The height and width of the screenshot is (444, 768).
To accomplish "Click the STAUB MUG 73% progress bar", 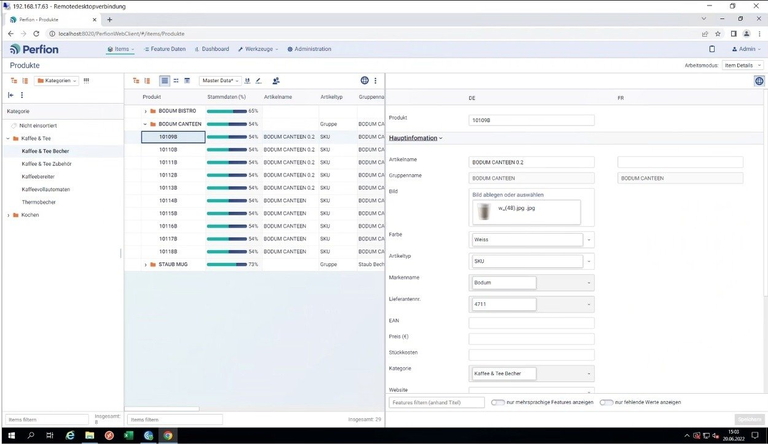I will coord(227,265).
